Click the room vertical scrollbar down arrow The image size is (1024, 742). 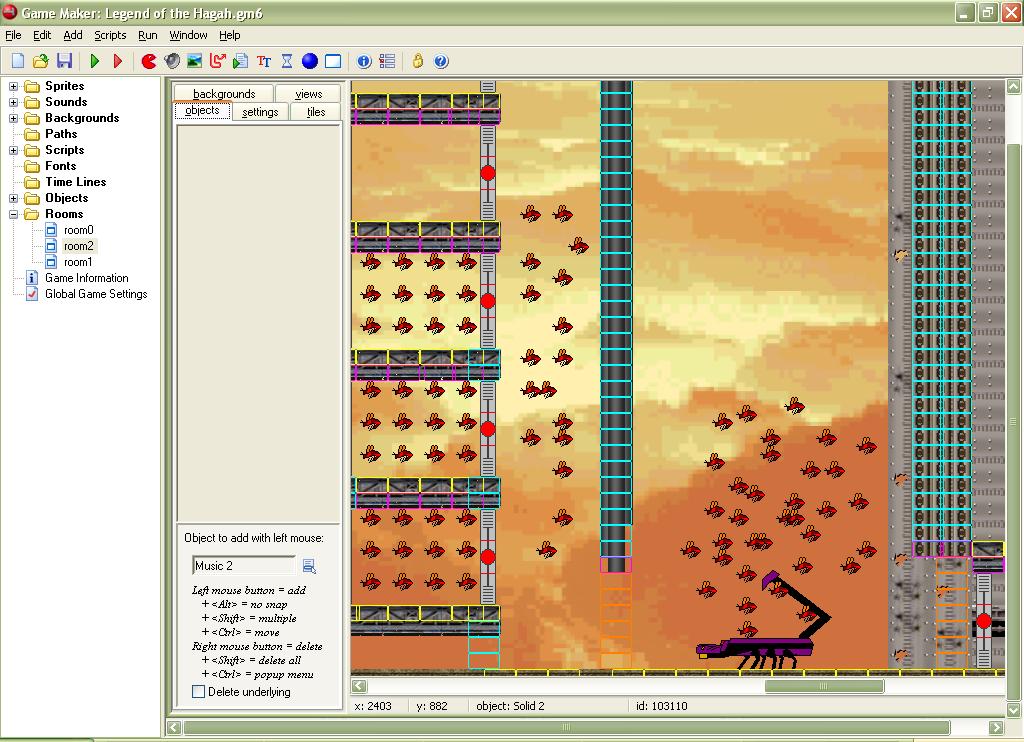1014,709
